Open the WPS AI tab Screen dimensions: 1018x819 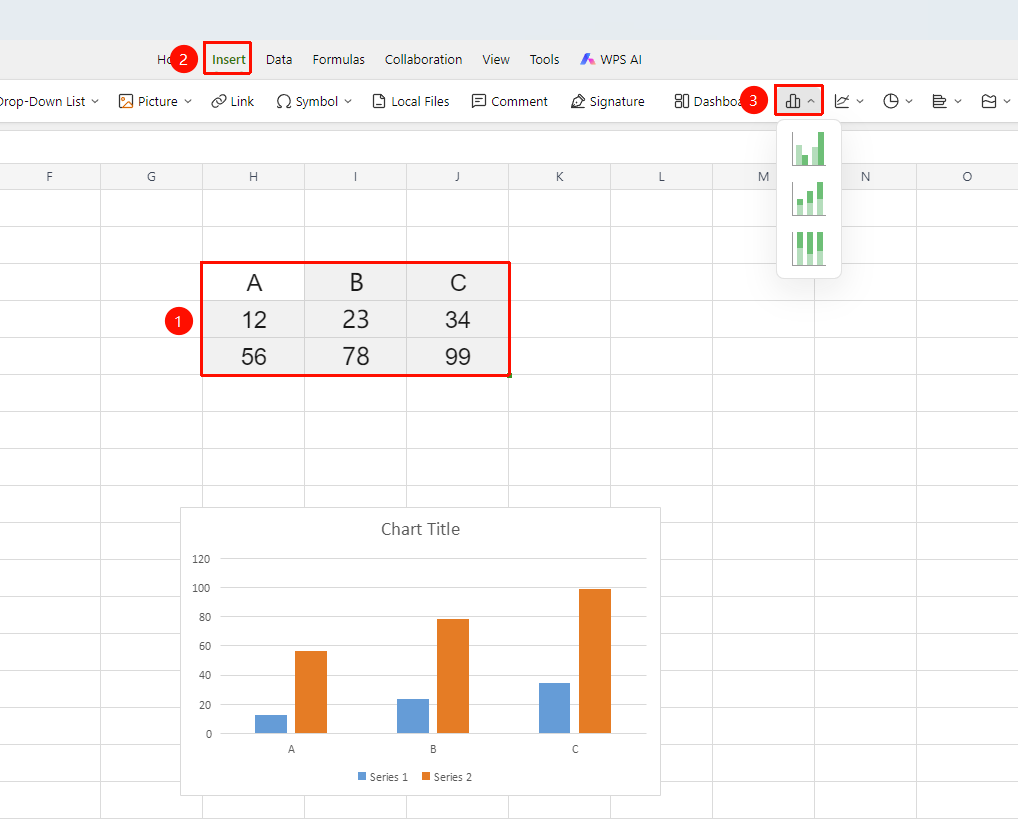click(611, 60)
